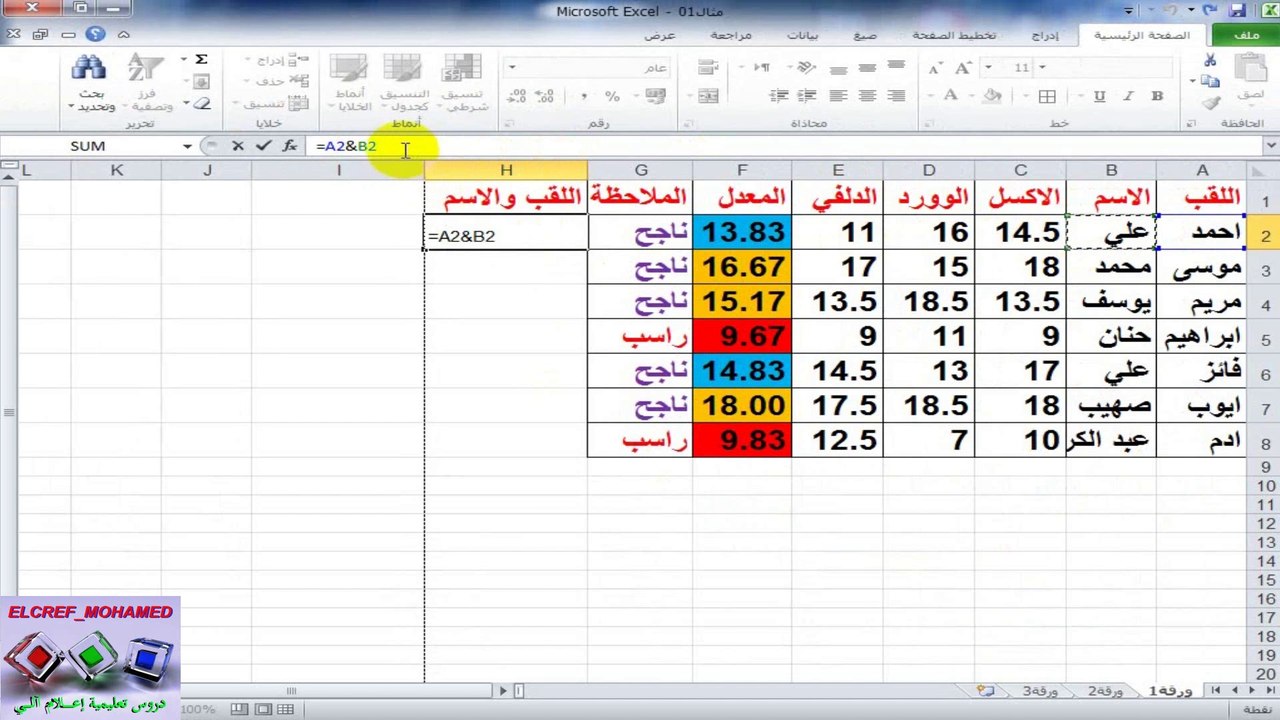Click the Copy icon

1210,81
